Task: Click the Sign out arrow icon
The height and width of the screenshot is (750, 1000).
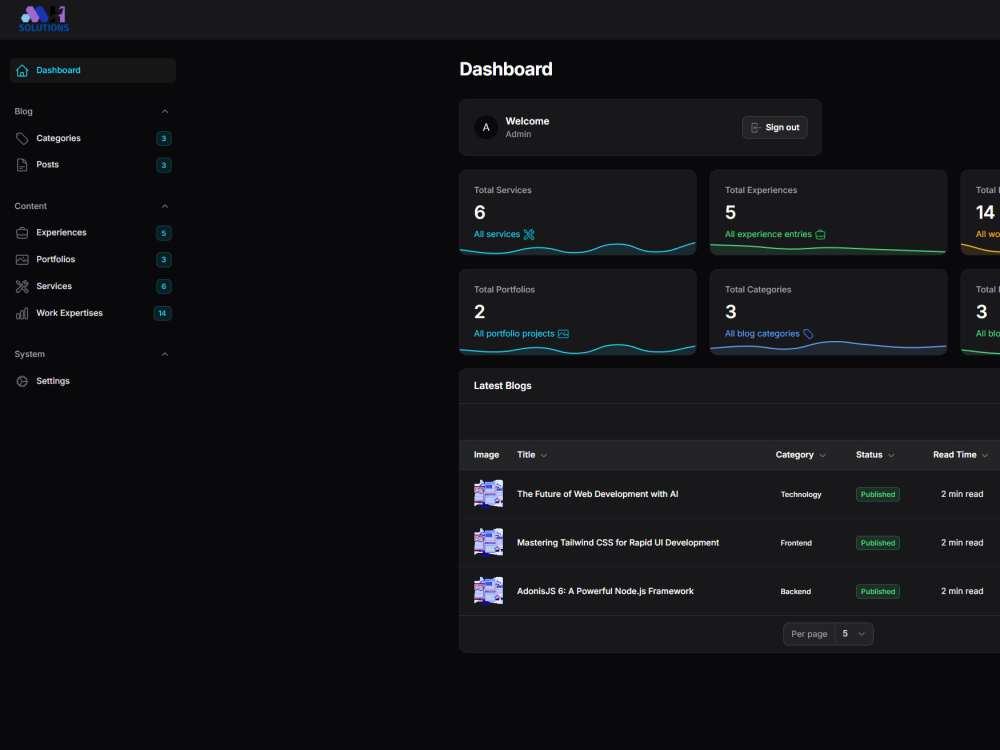Action: (756, 128)
